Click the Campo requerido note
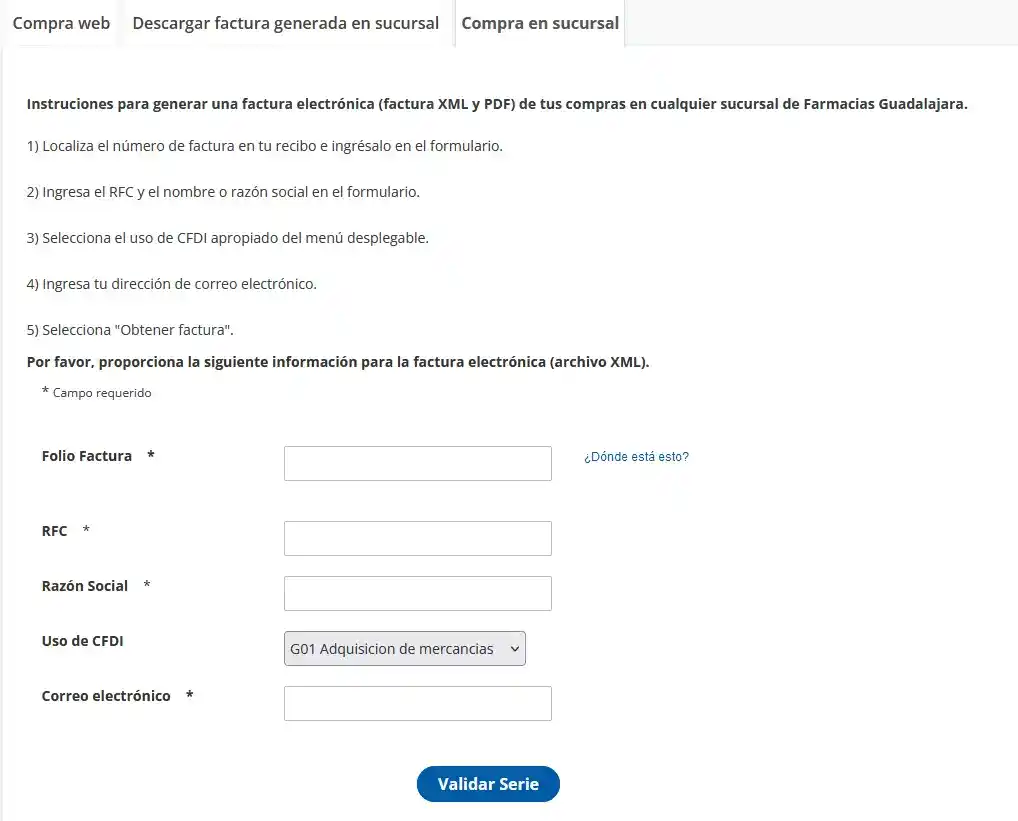Image resolution: width=1018 pixels, height=821 pixels. (x=97, y=393)
